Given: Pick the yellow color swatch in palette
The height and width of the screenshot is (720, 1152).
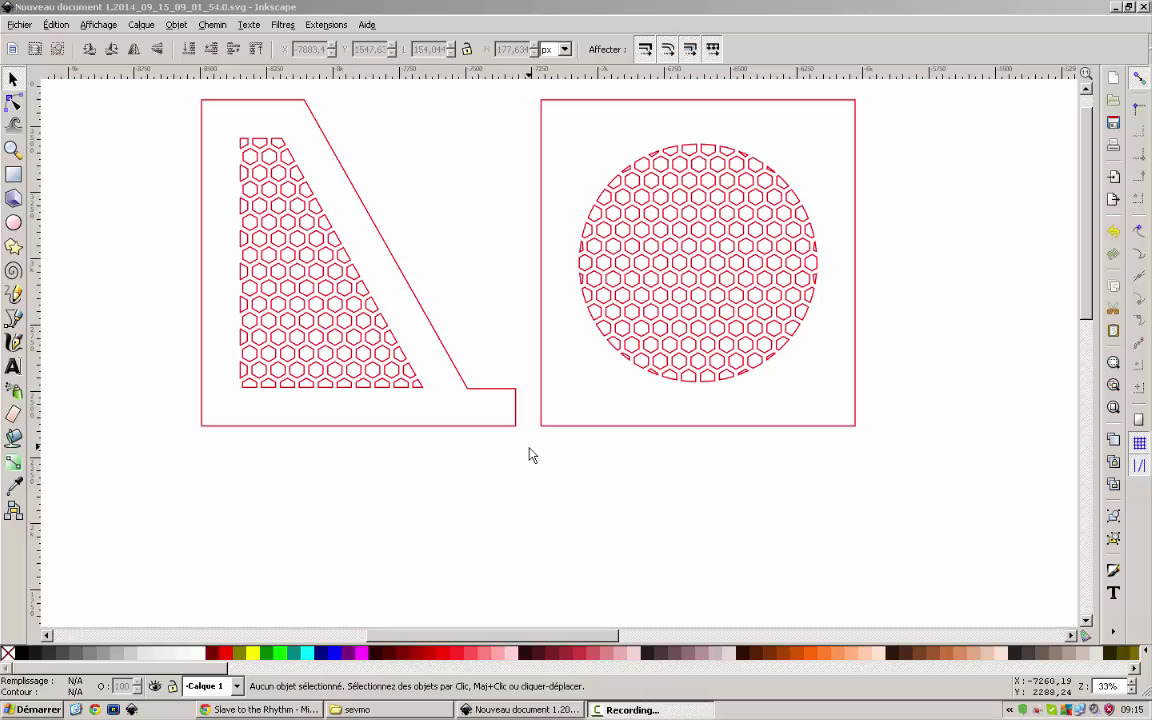Looking at the screenshot, I should point(253,654).
